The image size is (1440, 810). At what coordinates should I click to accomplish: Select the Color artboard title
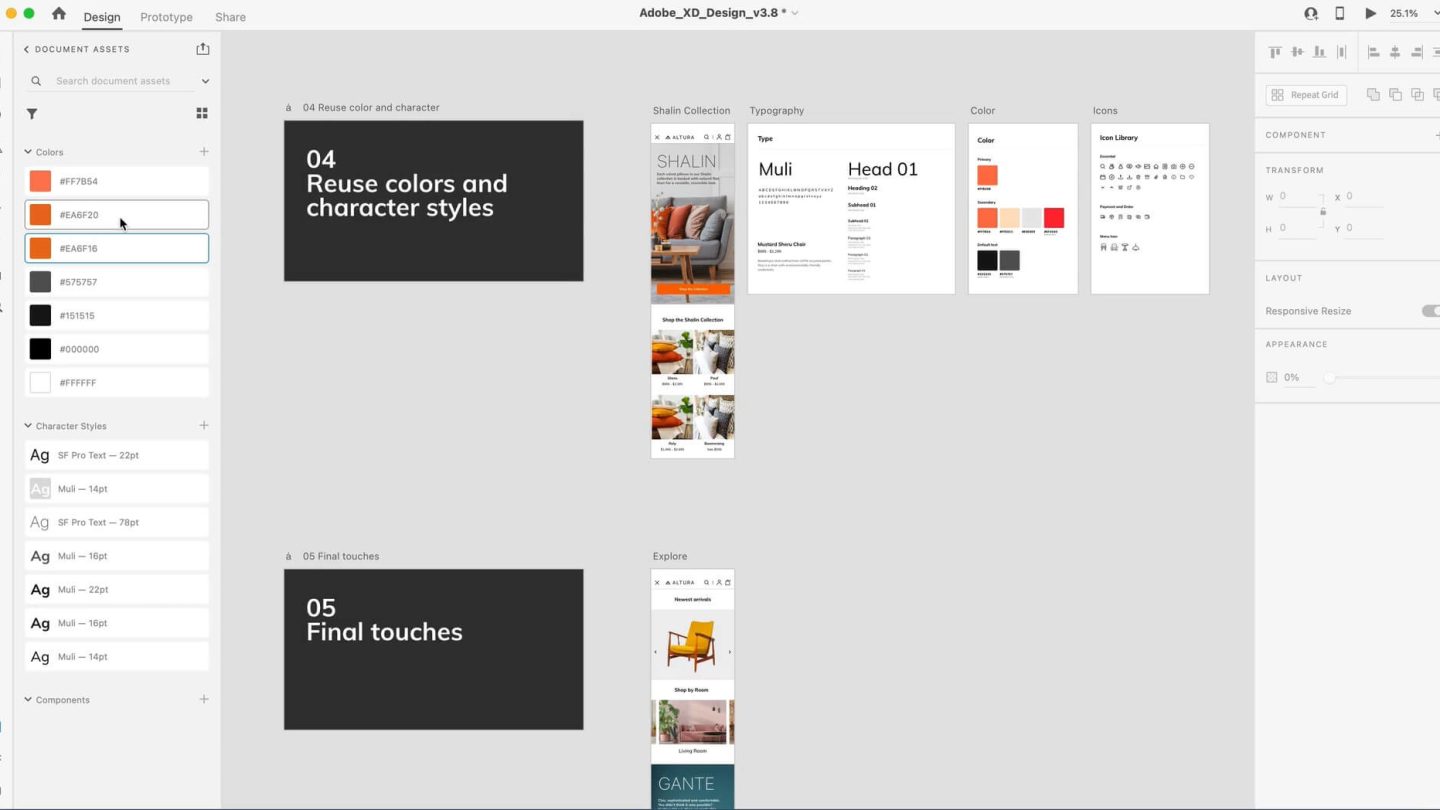coord(983,111)
